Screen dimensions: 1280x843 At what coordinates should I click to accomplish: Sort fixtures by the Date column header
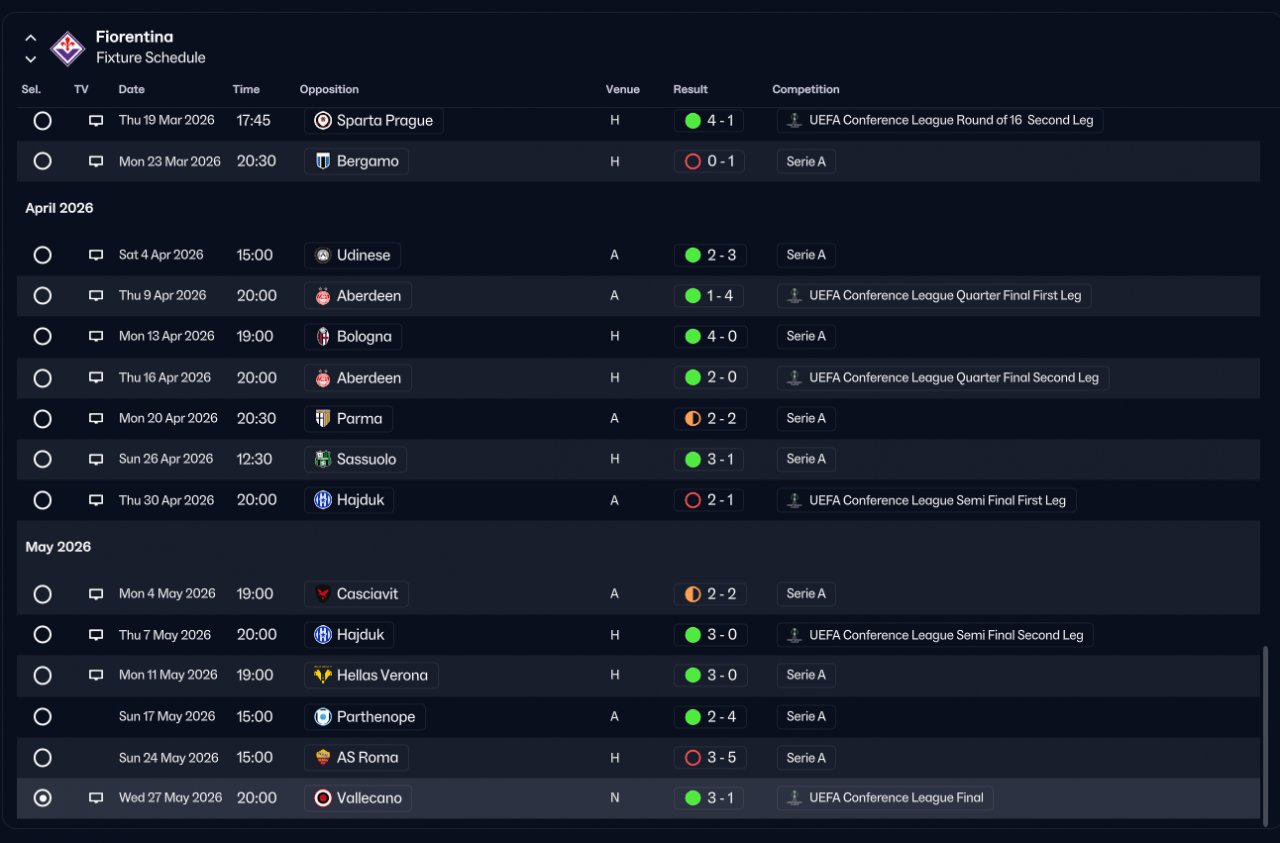point(132,90)
